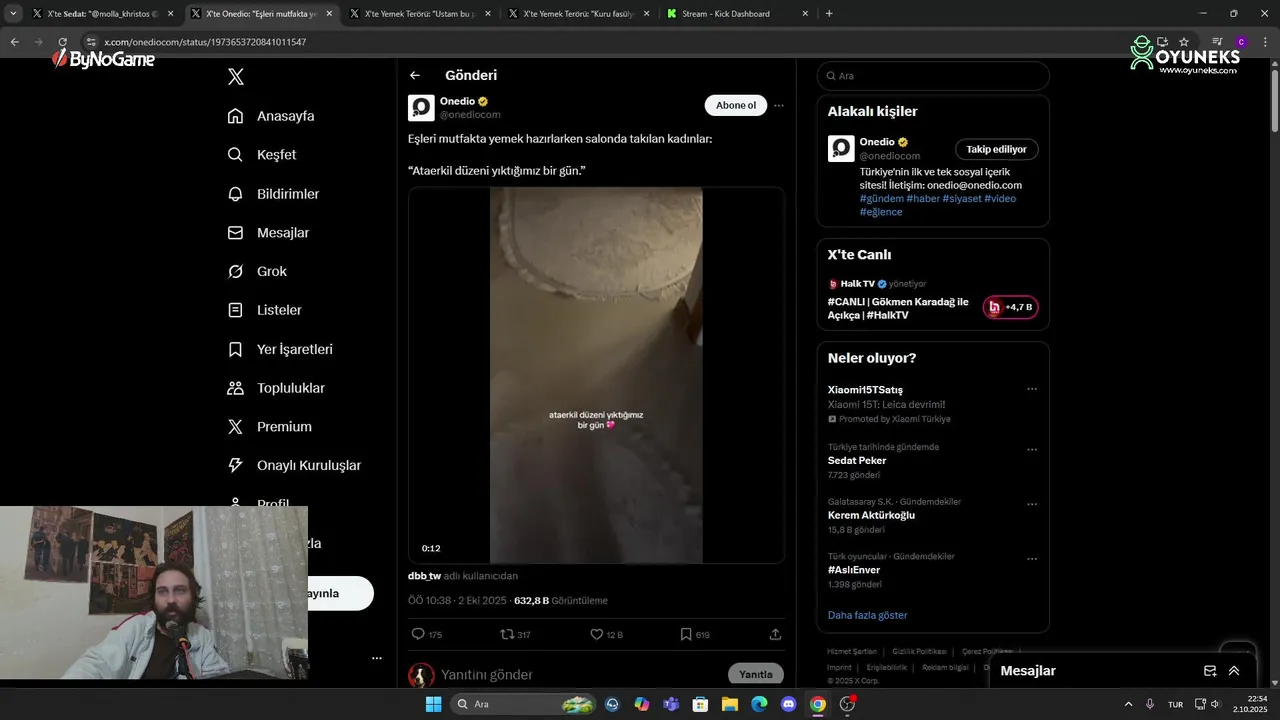
Task: Open the #gündem hashtag link
Action: pos(881,198)
